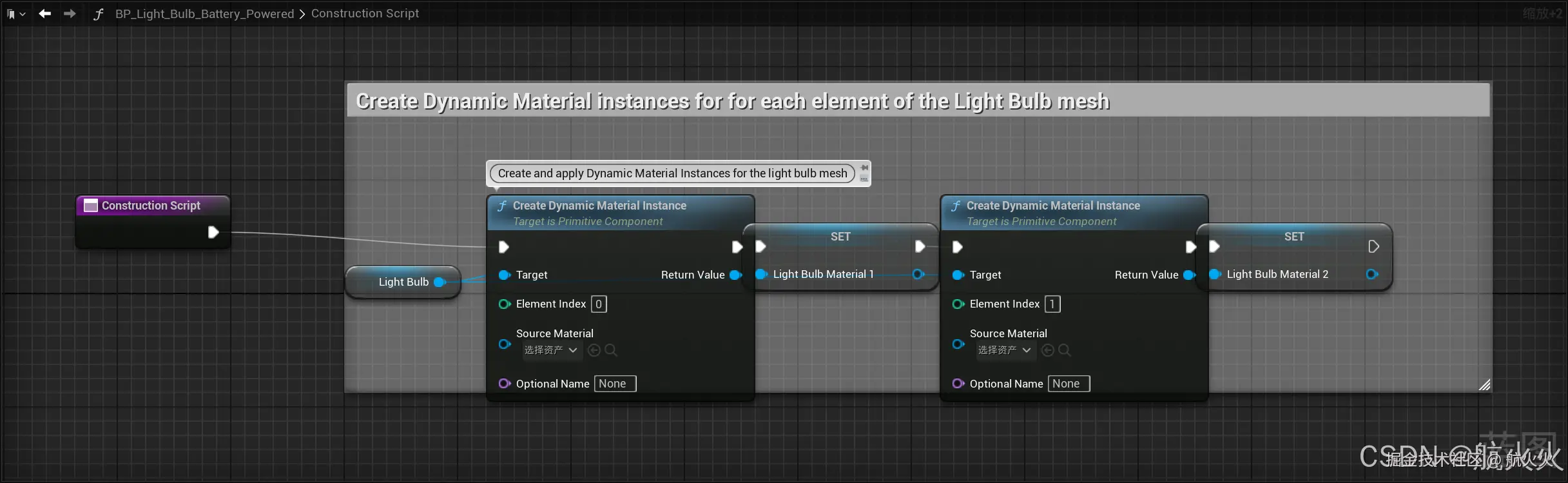Select first Create Dynamic Material Instance node header
This screenshot has height=483, width=1568.
coord(621,213)
